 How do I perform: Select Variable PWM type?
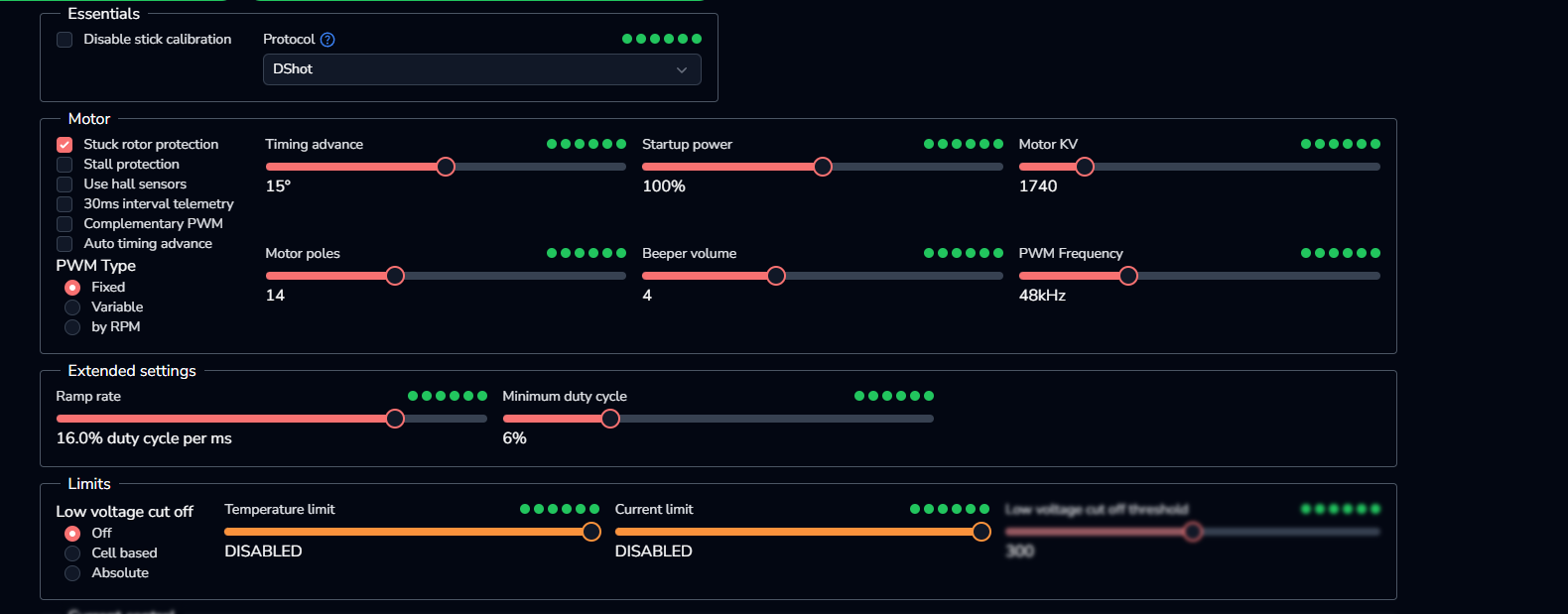[x=72, y=307]
